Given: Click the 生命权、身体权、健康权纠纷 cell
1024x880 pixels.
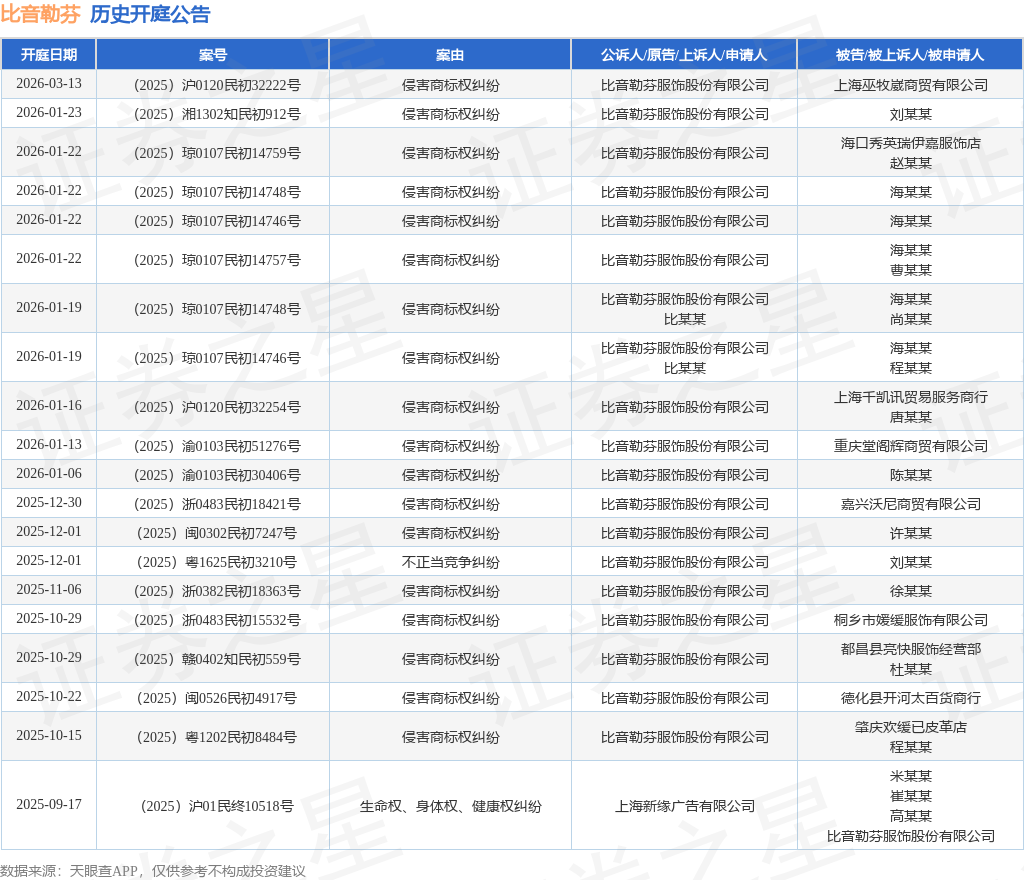Looking at the screenshot, I should 450,806.
